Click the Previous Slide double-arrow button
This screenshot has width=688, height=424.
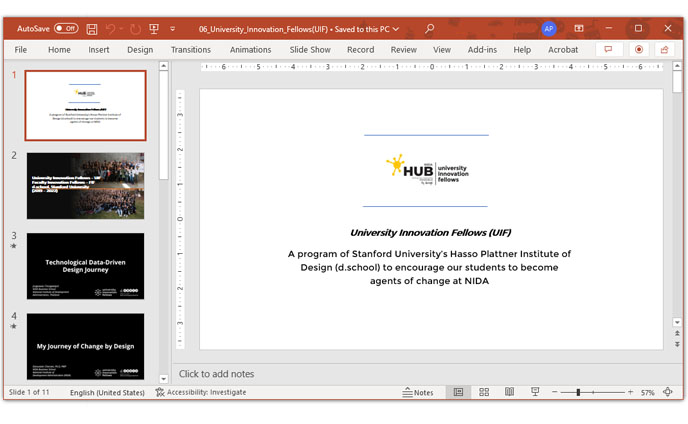pyautogui.click(x=677, y=334)
